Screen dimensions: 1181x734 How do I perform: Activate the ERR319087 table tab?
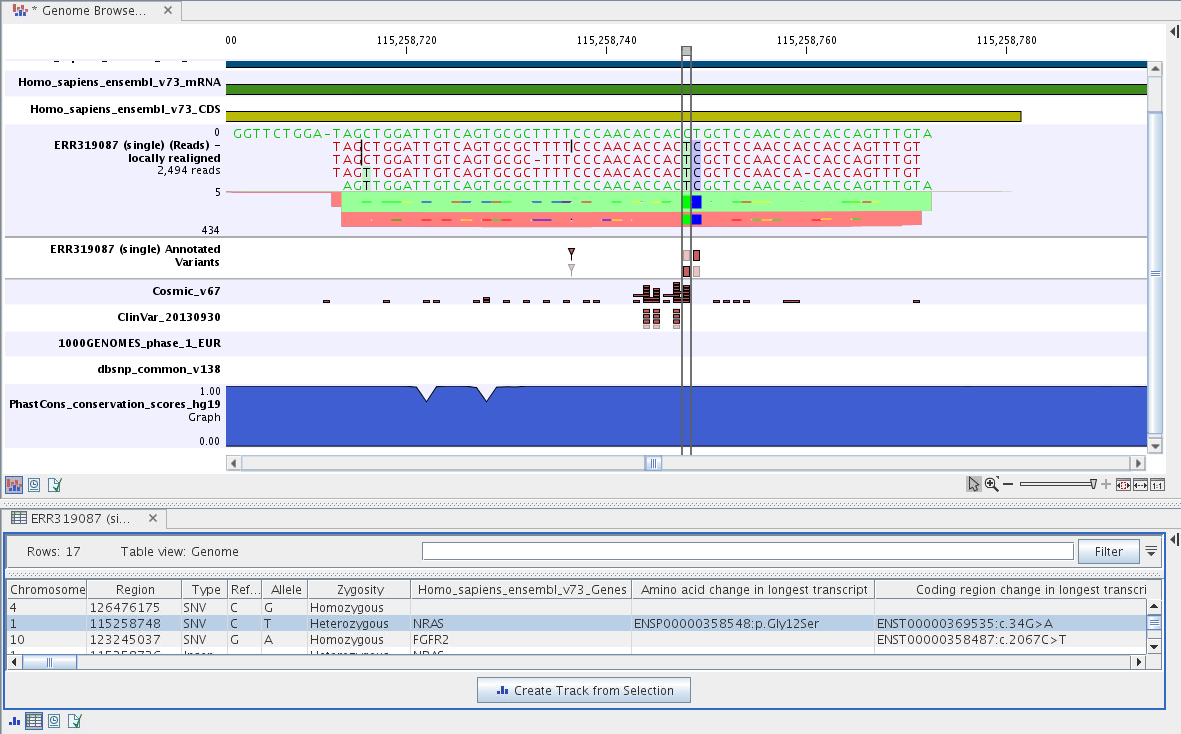click(x=77, y=518)
